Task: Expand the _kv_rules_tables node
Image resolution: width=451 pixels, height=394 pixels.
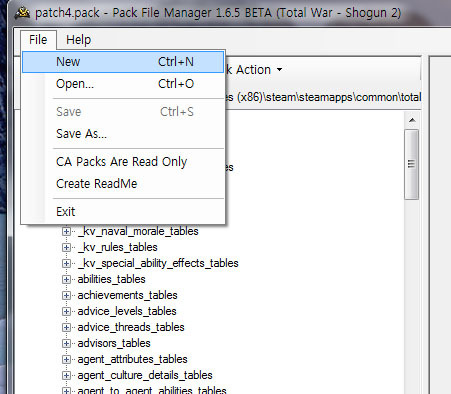Action: tap(66, 247)
